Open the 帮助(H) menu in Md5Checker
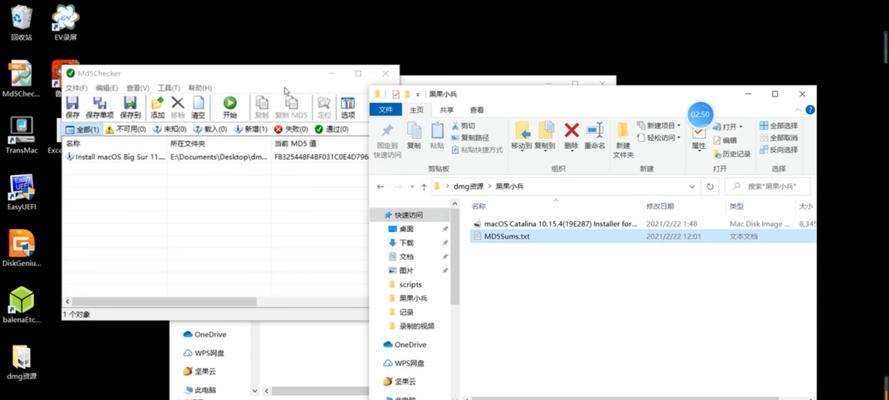This screenshot has width=889, height=400. pos(200,88)
